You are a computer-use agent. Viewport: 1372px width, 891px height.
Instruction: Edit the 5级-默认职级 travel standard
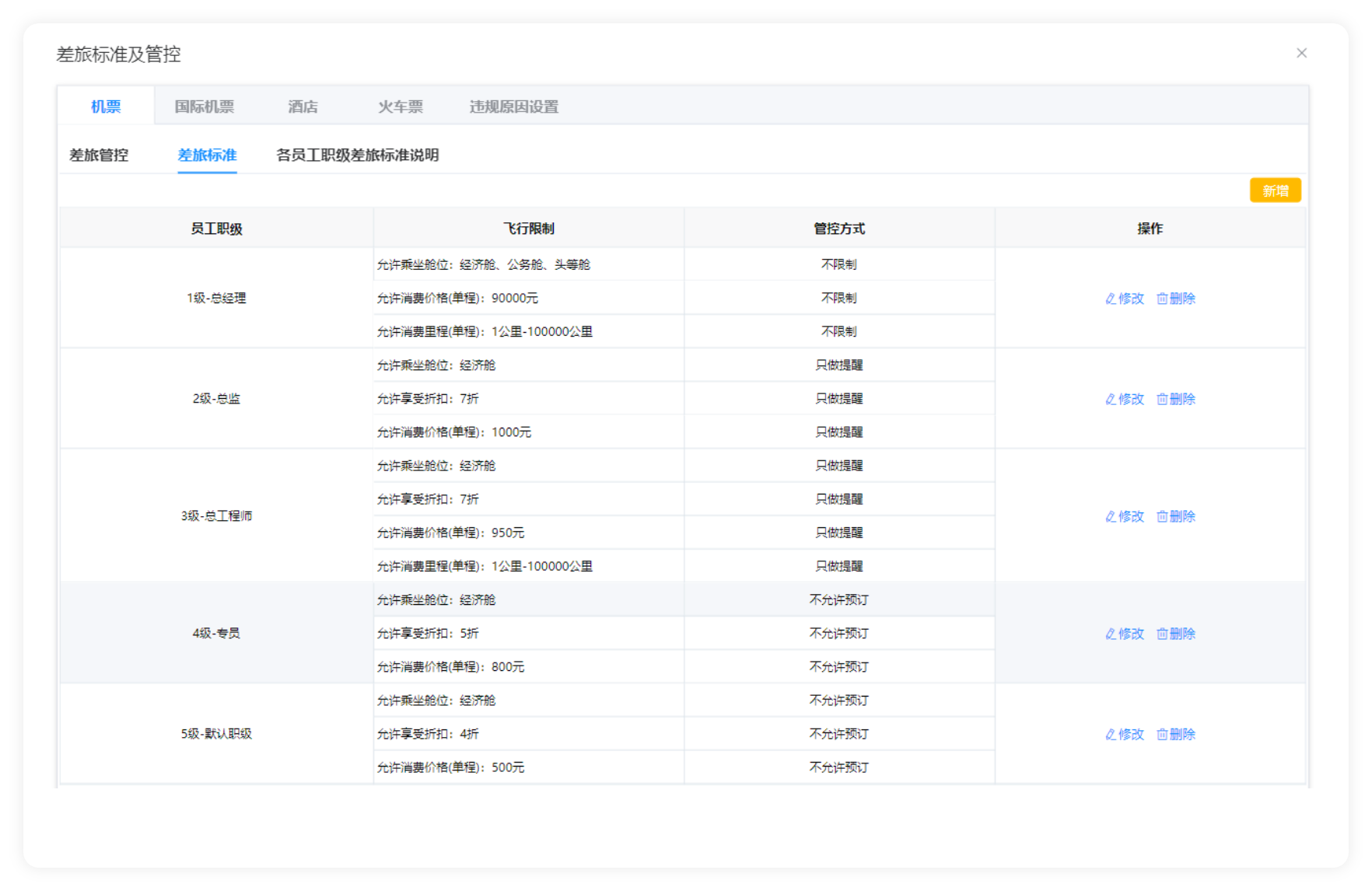pyautogui.click(x=1125, y=734)
